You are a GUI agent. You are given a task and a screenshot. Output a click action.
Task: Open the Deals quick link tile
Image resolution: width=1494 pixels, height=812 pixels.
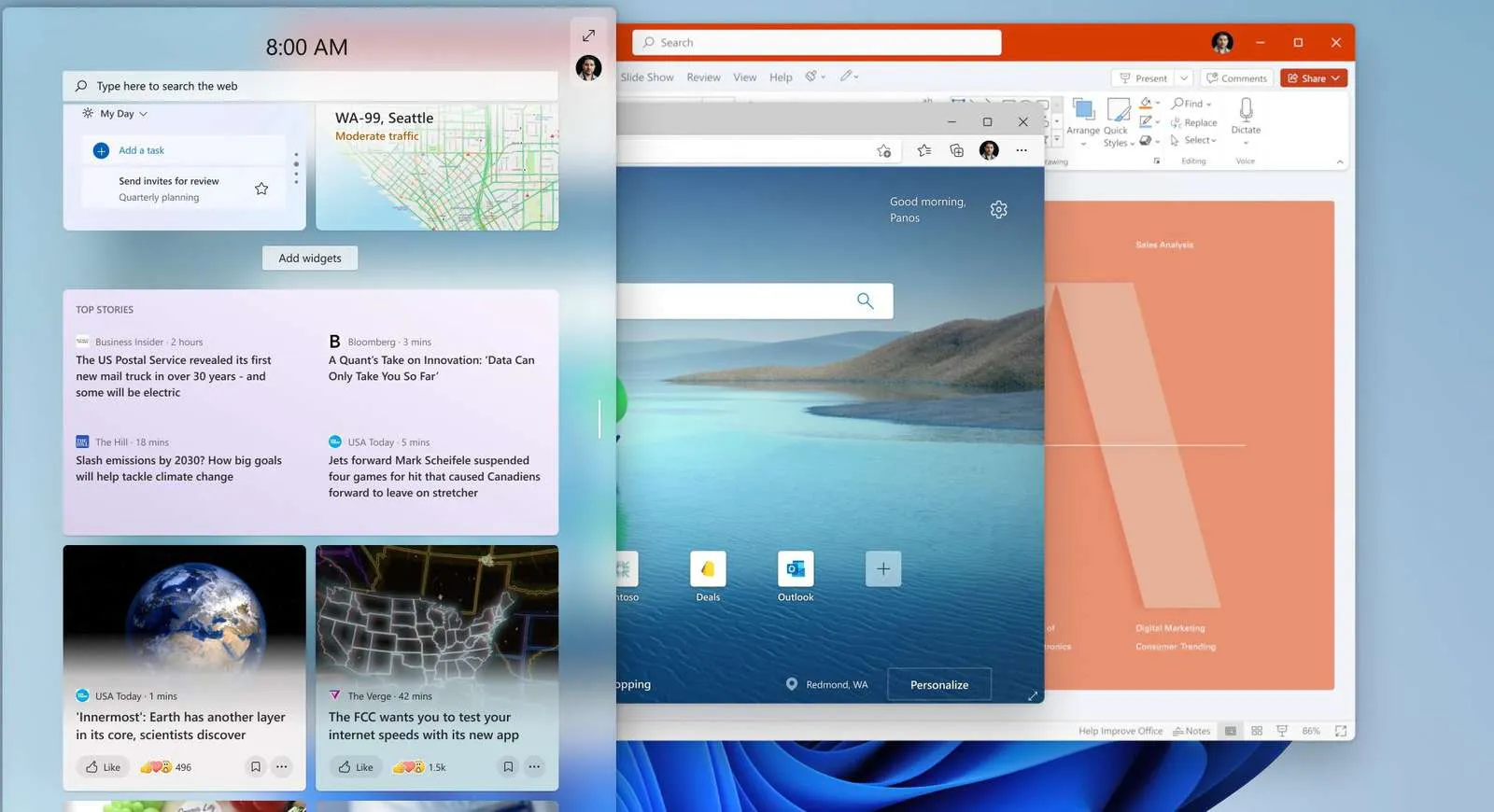(708, 576)
